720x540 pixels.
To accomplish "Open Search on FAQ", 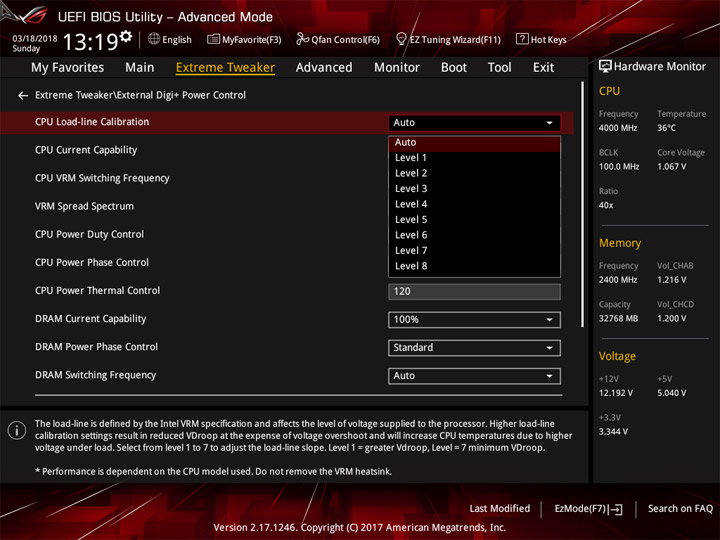I will click(x=680, y=508).
